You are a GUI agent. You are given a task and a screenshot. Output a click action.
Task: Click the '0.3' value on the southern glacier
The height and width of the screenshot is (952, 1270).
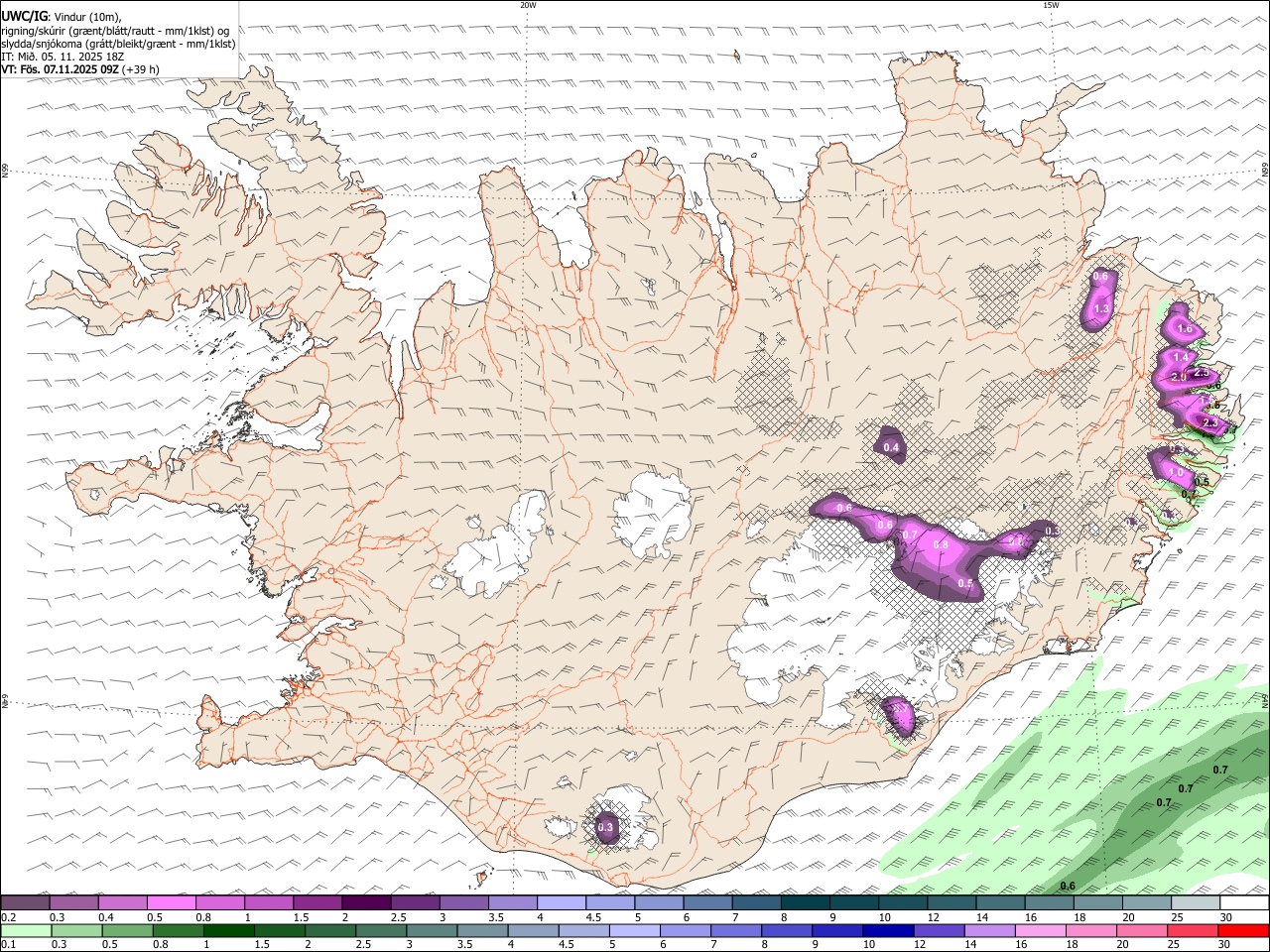pos(605,827)
